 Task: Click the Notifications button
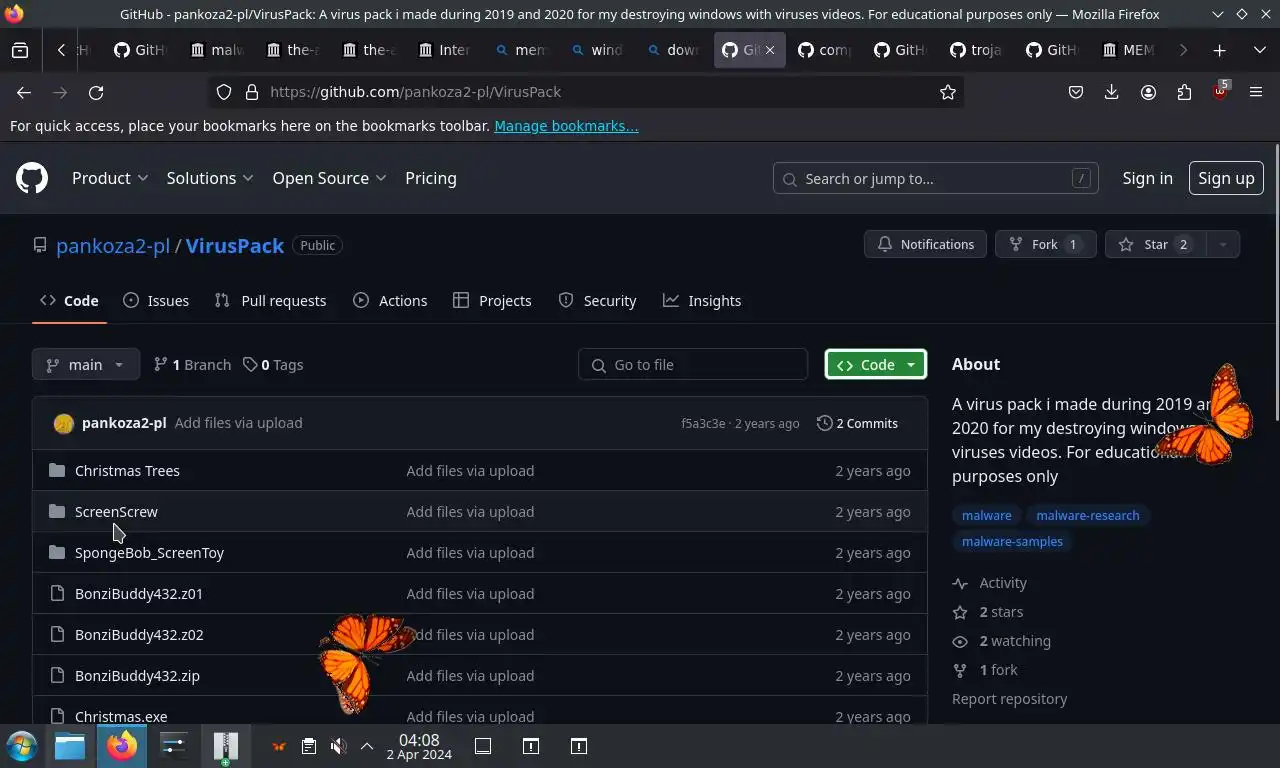(925, 244)
